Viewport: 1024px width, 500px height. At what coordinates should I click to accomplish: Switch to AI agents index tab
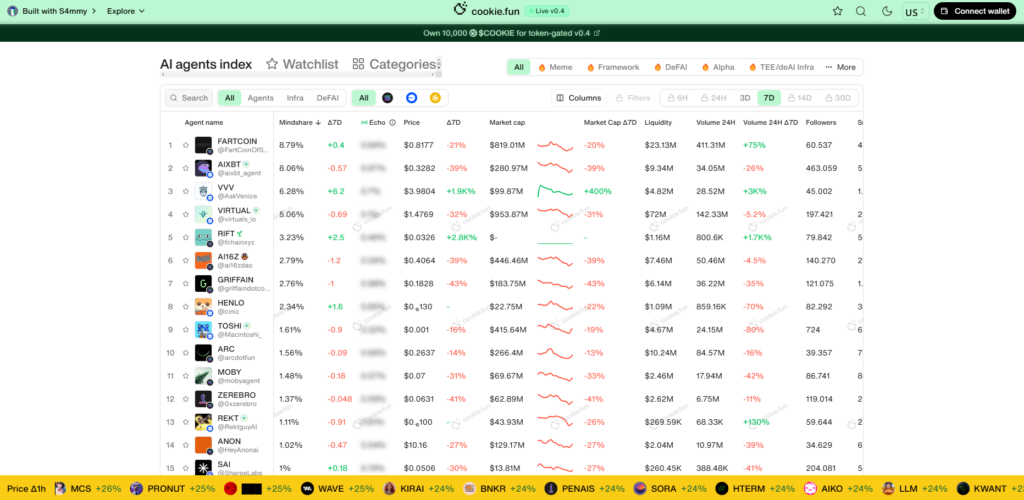click(206, 64)
